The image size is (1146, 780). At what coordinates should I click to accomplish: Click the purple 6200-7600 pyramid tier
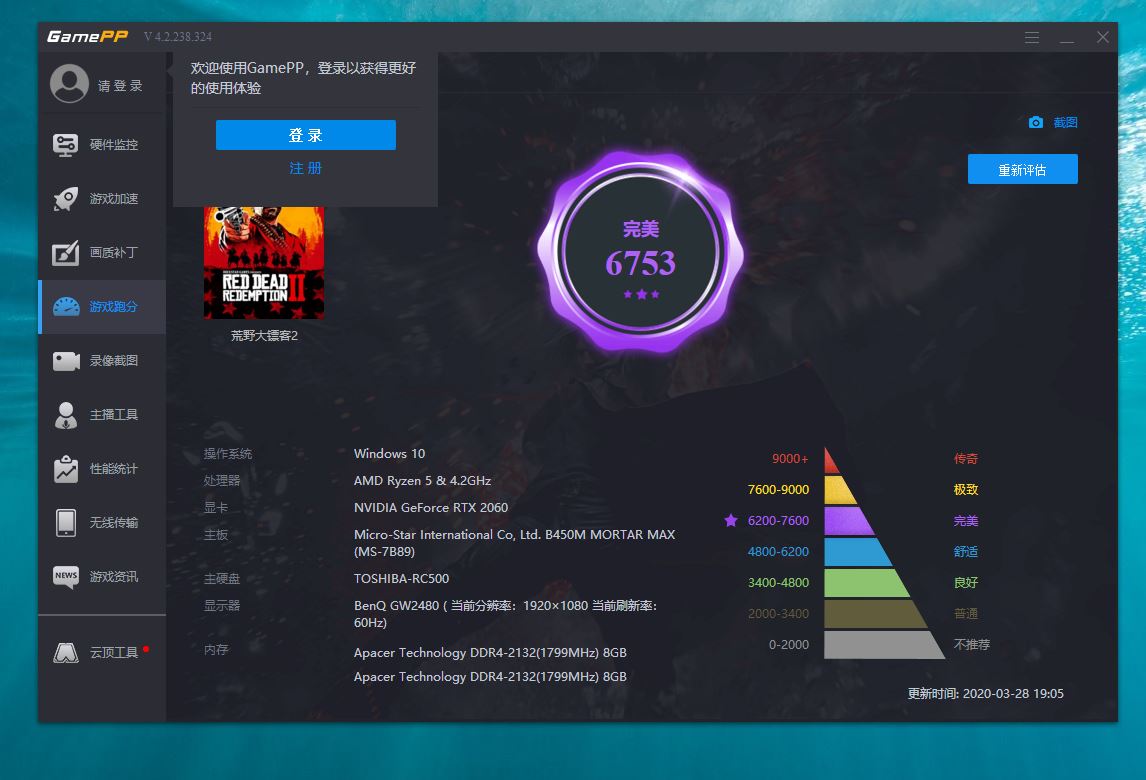coord(848,521)
